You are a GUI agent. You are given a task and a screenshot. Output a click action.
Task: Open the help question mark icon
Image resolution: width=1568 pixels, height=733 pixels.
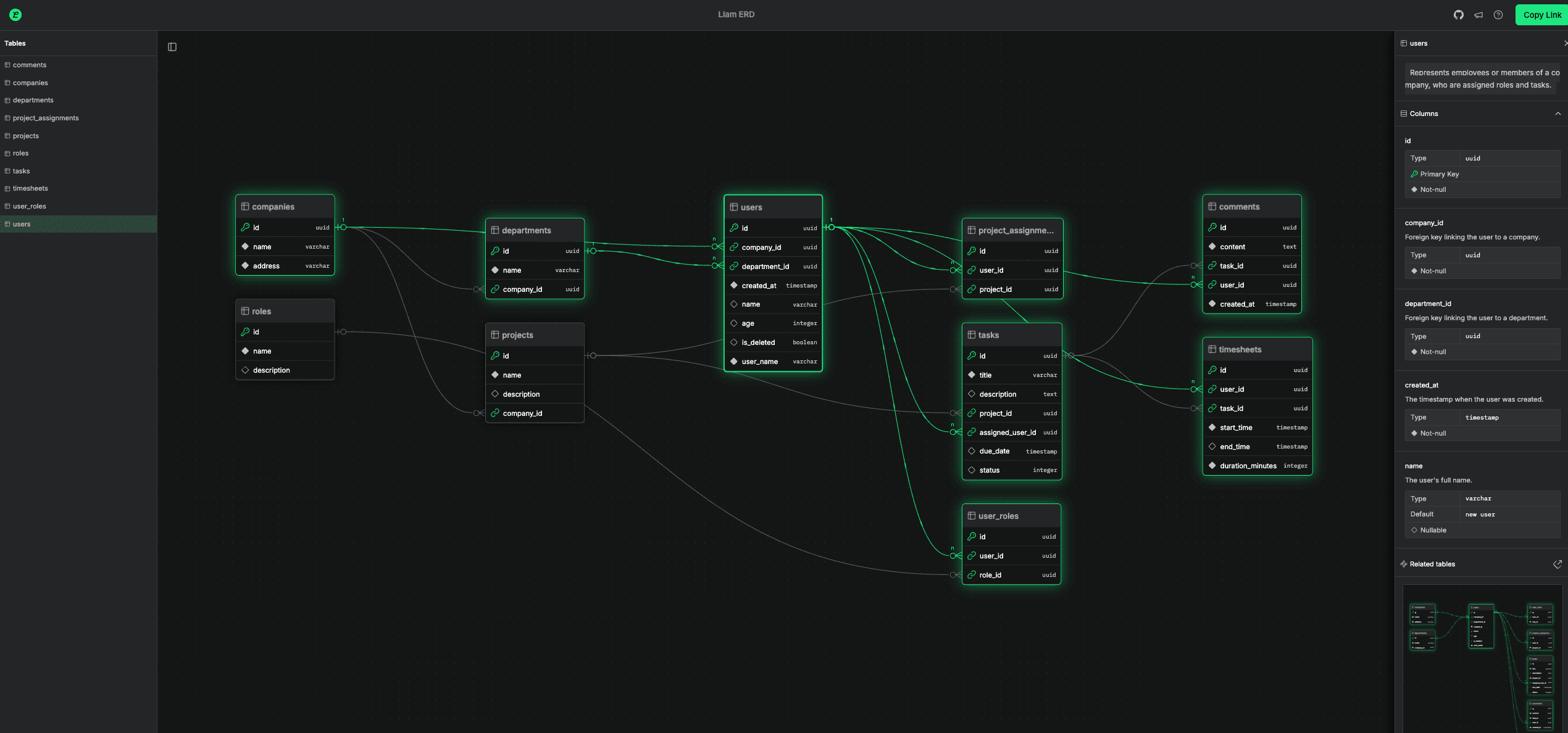coord(1498,15)
